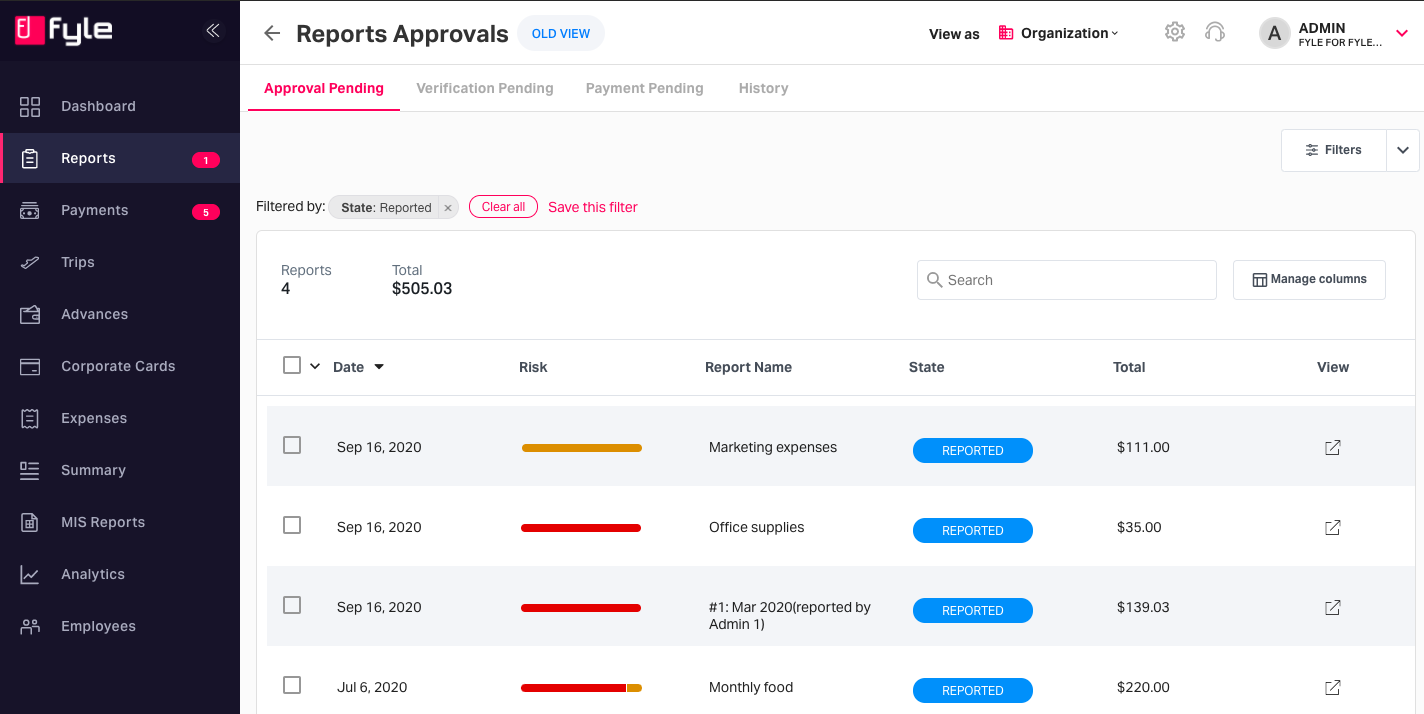
Task: Open the Employees section icon
Action: [x=30, y=626]
